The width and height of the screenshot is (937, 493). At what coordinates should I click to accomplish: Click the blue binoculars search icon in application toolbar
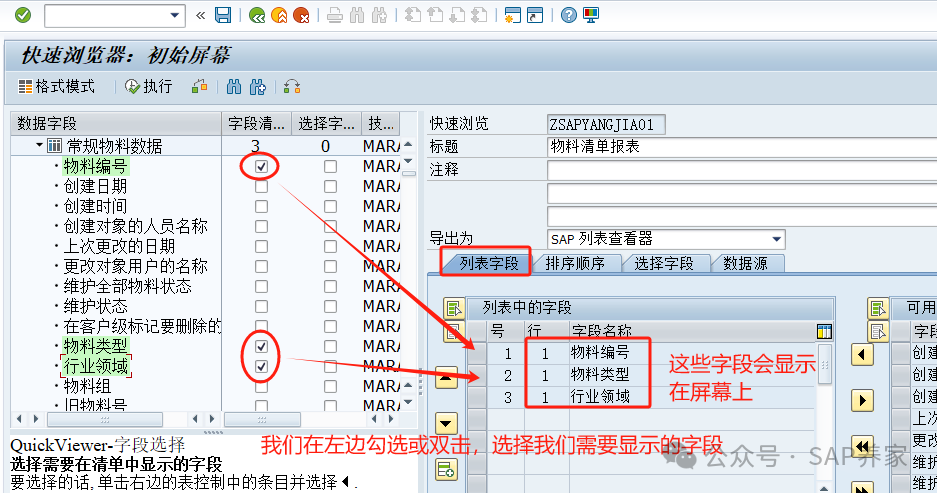click(x=234, y=87)
